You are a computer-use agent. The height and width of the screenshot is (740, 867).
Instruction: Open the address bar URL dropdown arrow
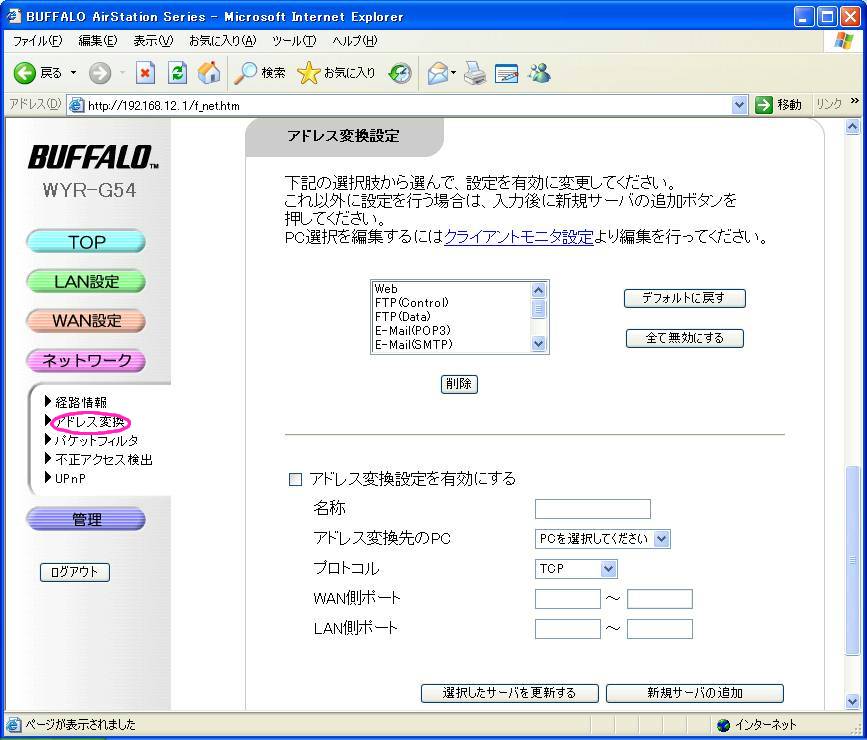point(740,105)
